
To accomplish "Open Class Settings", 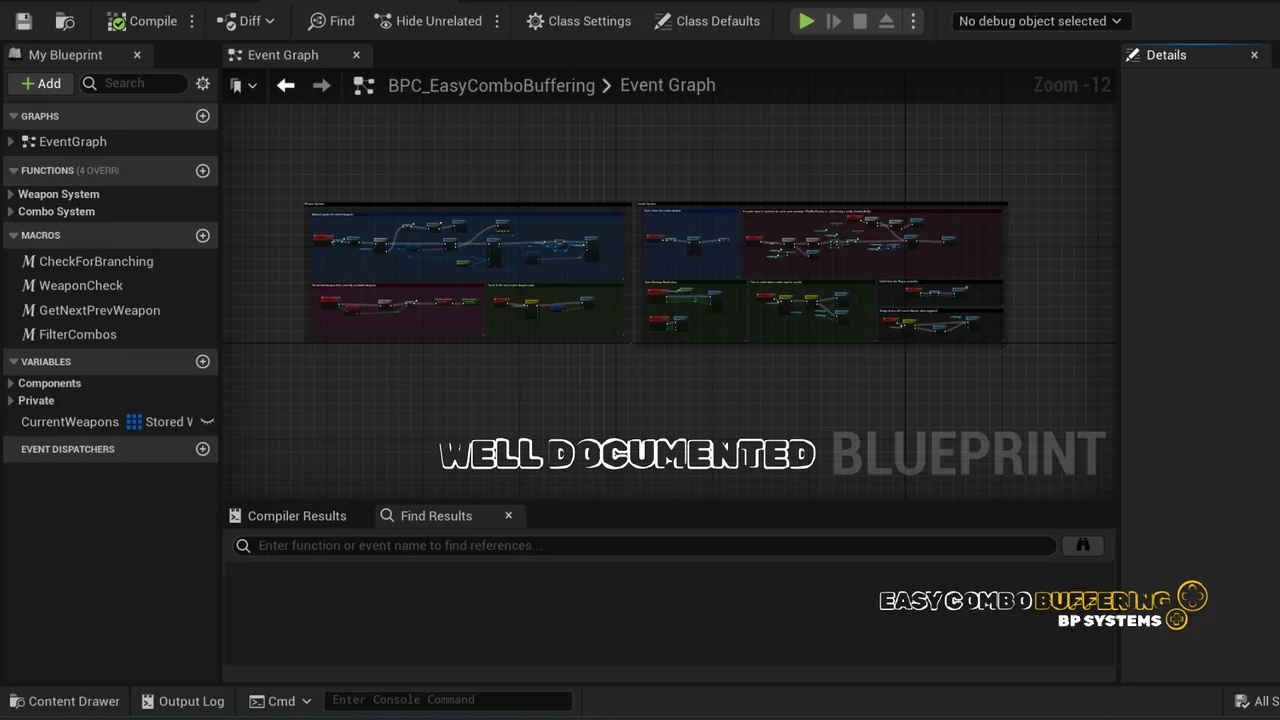I will point(579,21).
